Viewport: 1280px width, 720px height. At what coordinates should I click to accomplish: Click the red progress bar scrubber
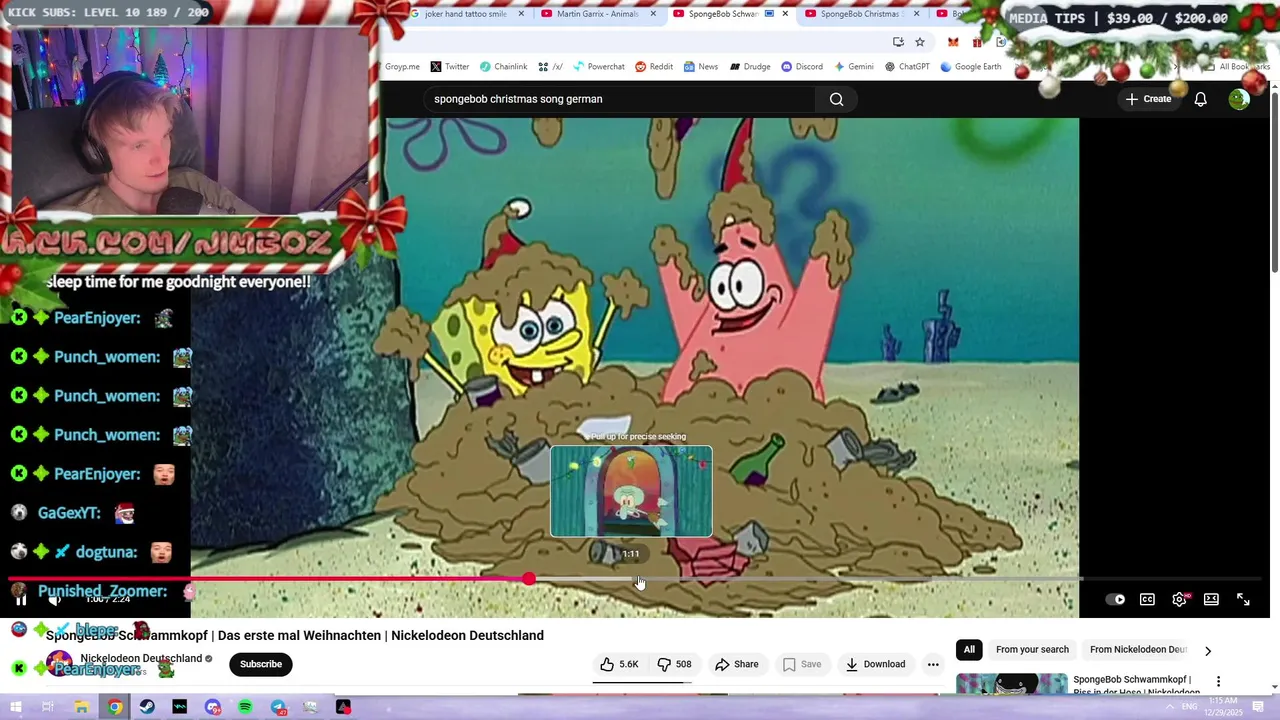click(528, 579)
